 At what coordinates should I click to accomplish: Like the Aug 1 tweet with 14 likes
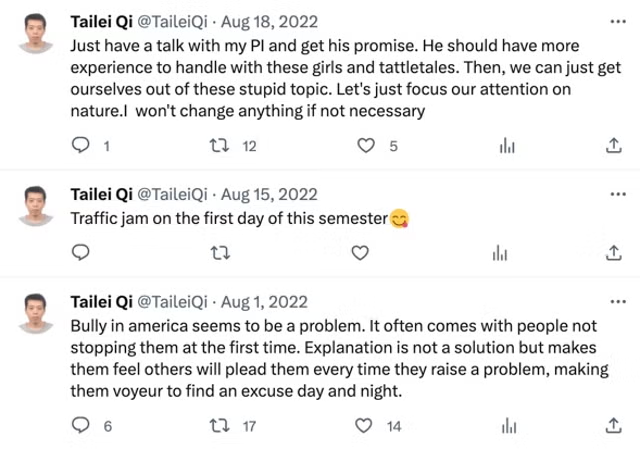point(366,426)
